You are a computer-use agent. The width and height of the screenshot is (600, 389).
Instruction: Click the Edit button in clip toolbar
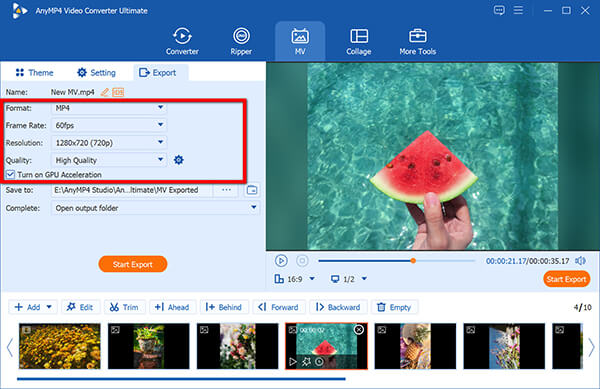pos(80,307)
